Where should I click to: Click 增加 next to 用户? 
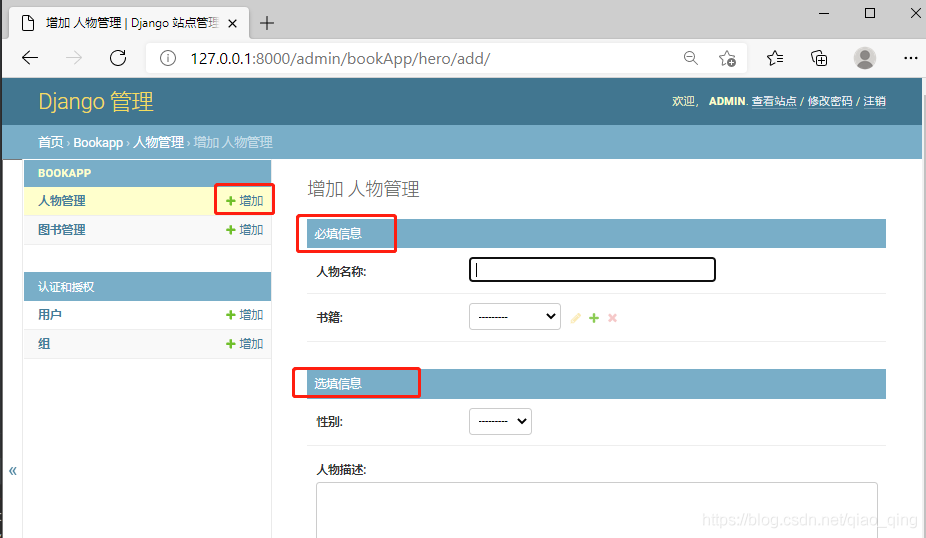click(x=244, y=315)
